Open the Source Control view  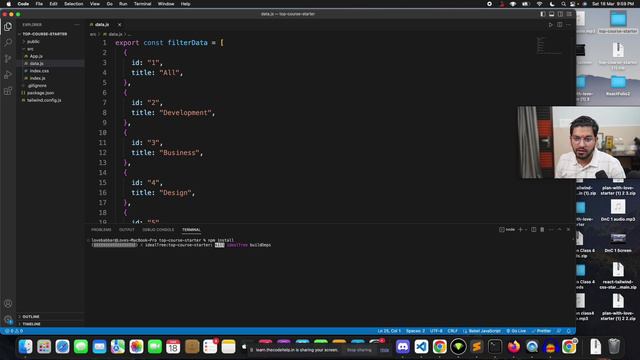click(8, 59)
